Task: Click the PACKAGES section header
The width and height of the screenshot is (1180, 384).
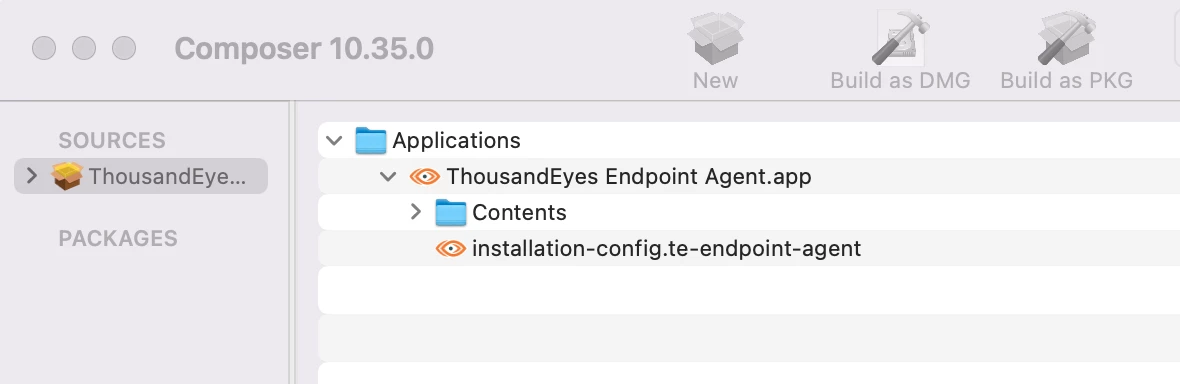Action: 118,239
